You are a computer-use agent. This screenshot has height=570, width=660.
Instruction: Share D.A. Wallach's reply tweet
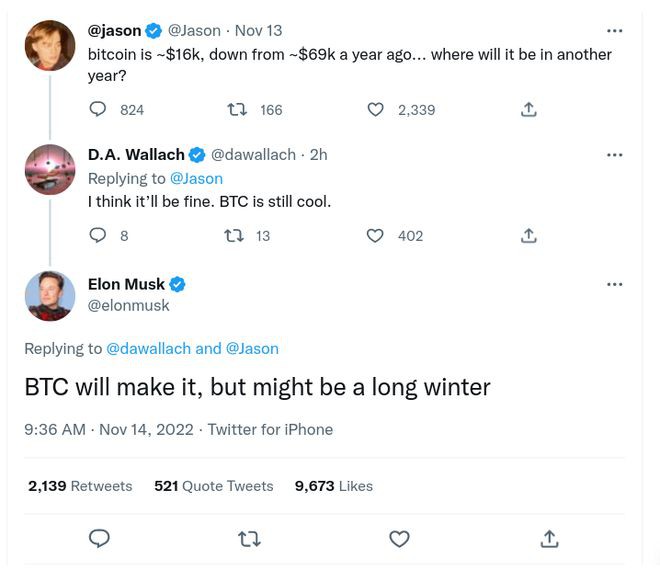tap(529, 236)
